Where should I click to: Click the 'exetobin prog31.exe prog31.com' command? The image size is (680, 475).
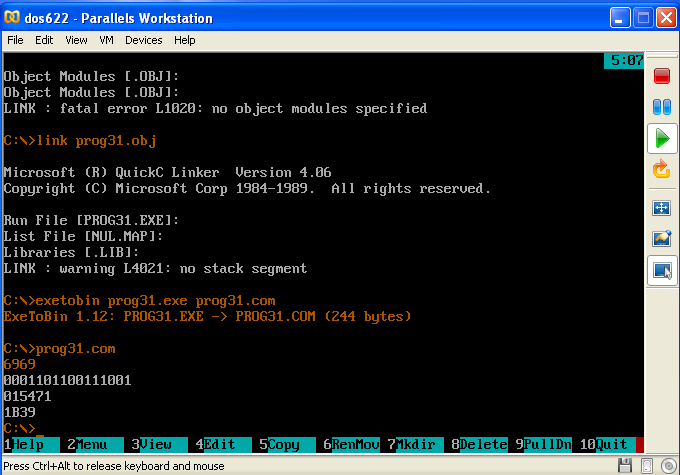click(x=156, y=301)
